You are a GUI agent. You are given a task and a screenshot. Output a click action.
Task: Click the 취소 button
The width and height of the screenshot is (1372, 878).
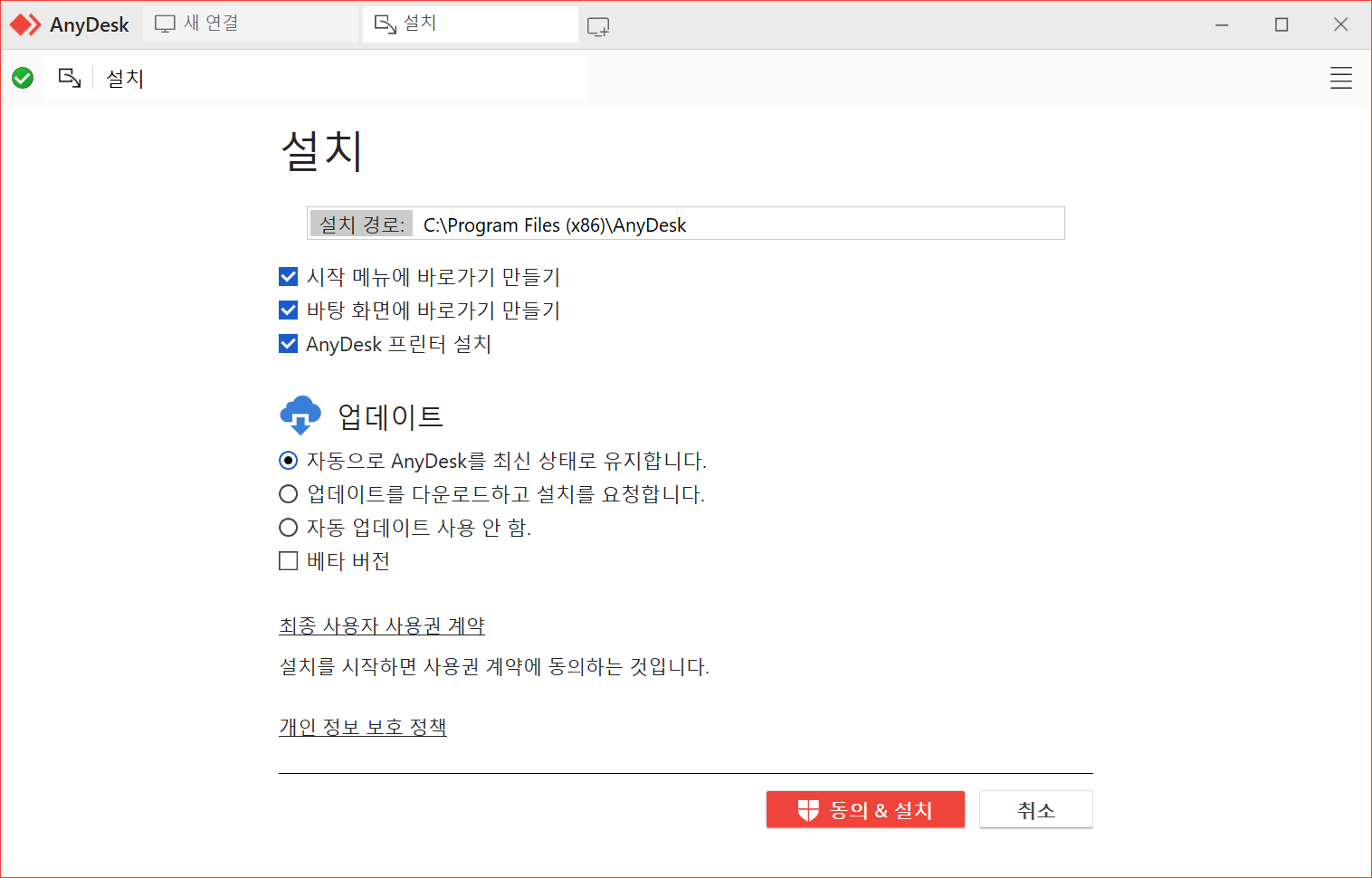(1035, 809)
